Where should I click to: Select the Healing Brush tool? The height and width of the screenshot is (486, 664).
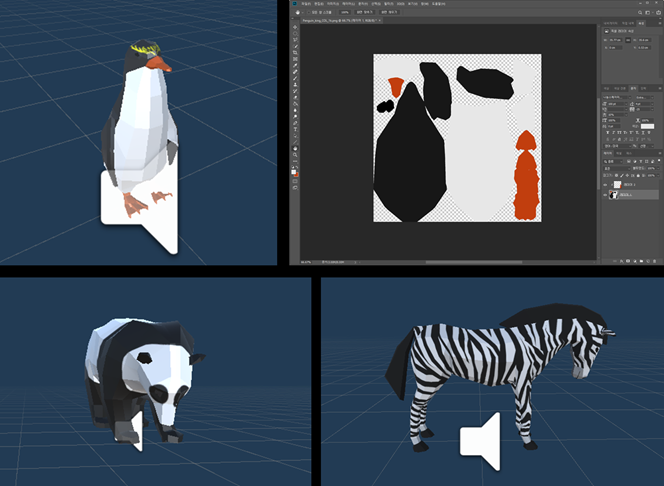(295, 72)
